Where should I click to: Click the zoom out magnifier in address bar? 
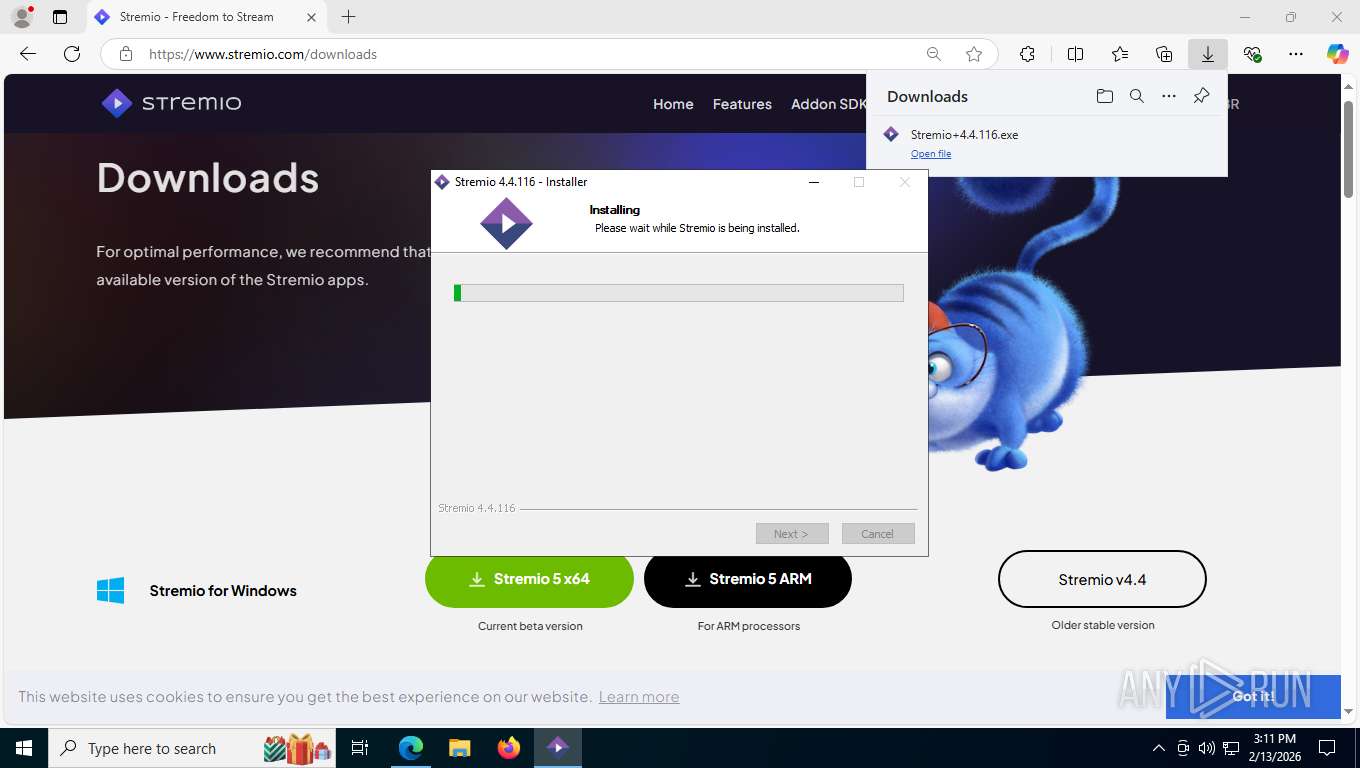pos(933,54)
